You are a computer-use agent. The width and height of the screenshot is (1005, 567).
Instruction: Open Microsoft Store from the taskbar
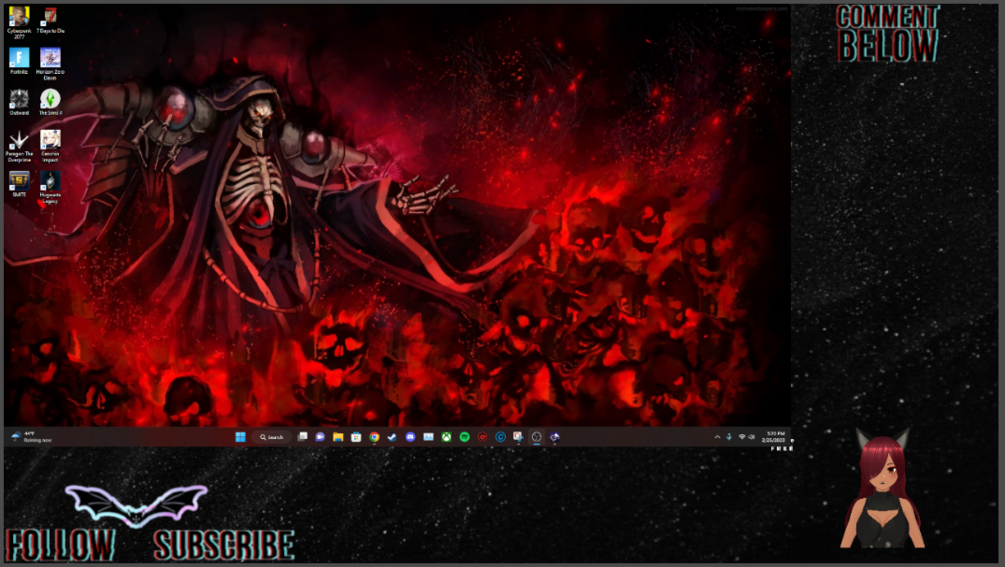(356, 437)
